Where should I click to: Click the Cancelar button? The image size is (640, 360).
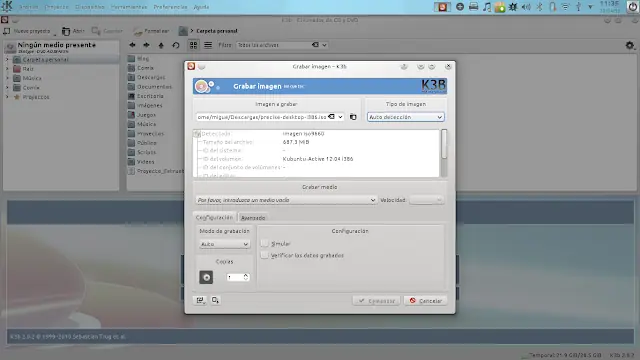pyautogui.click(x=426, y=301)
